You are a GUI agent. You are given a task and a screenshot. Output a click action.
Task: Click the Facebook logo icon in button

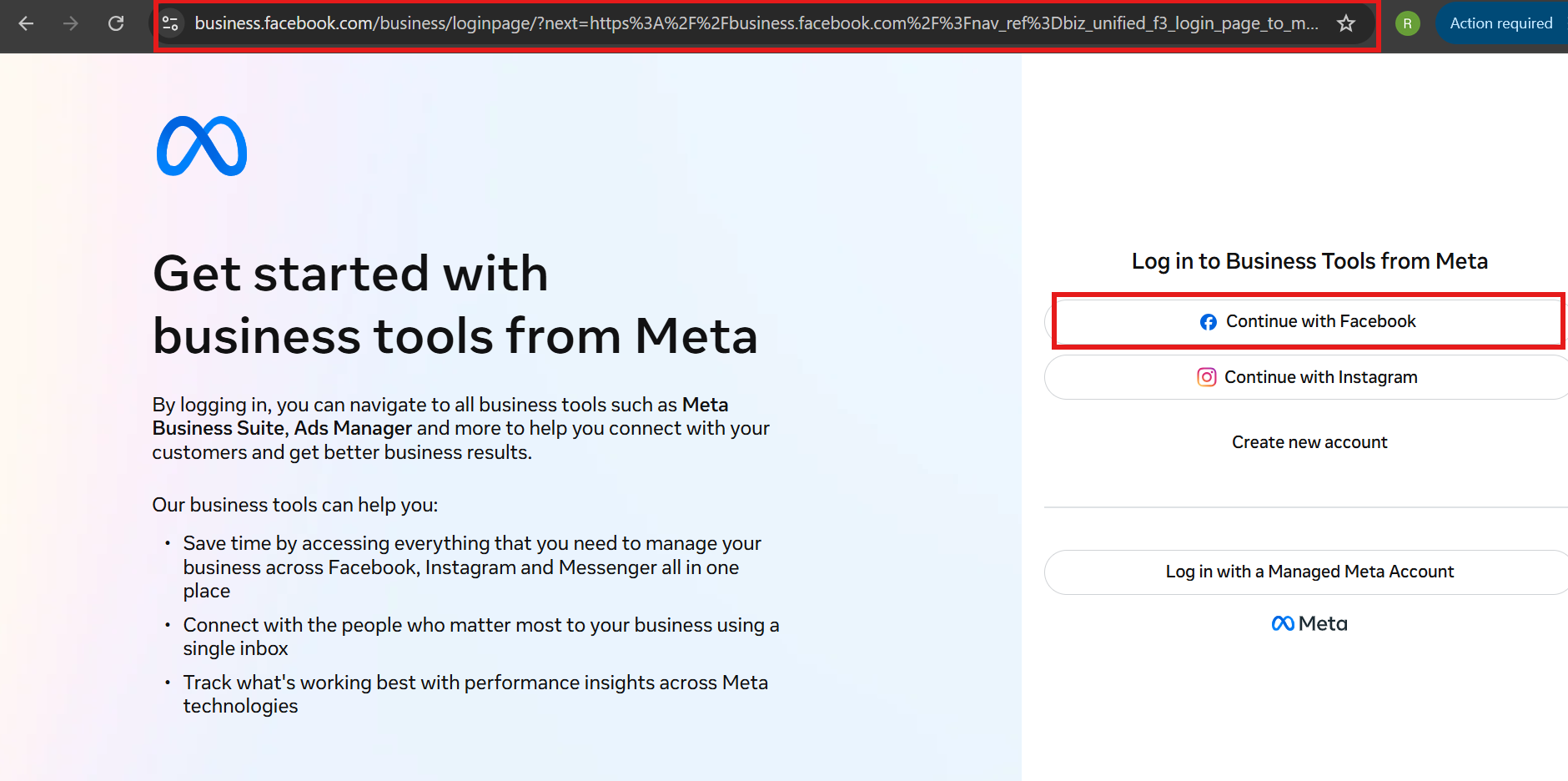pos(1209,322)
